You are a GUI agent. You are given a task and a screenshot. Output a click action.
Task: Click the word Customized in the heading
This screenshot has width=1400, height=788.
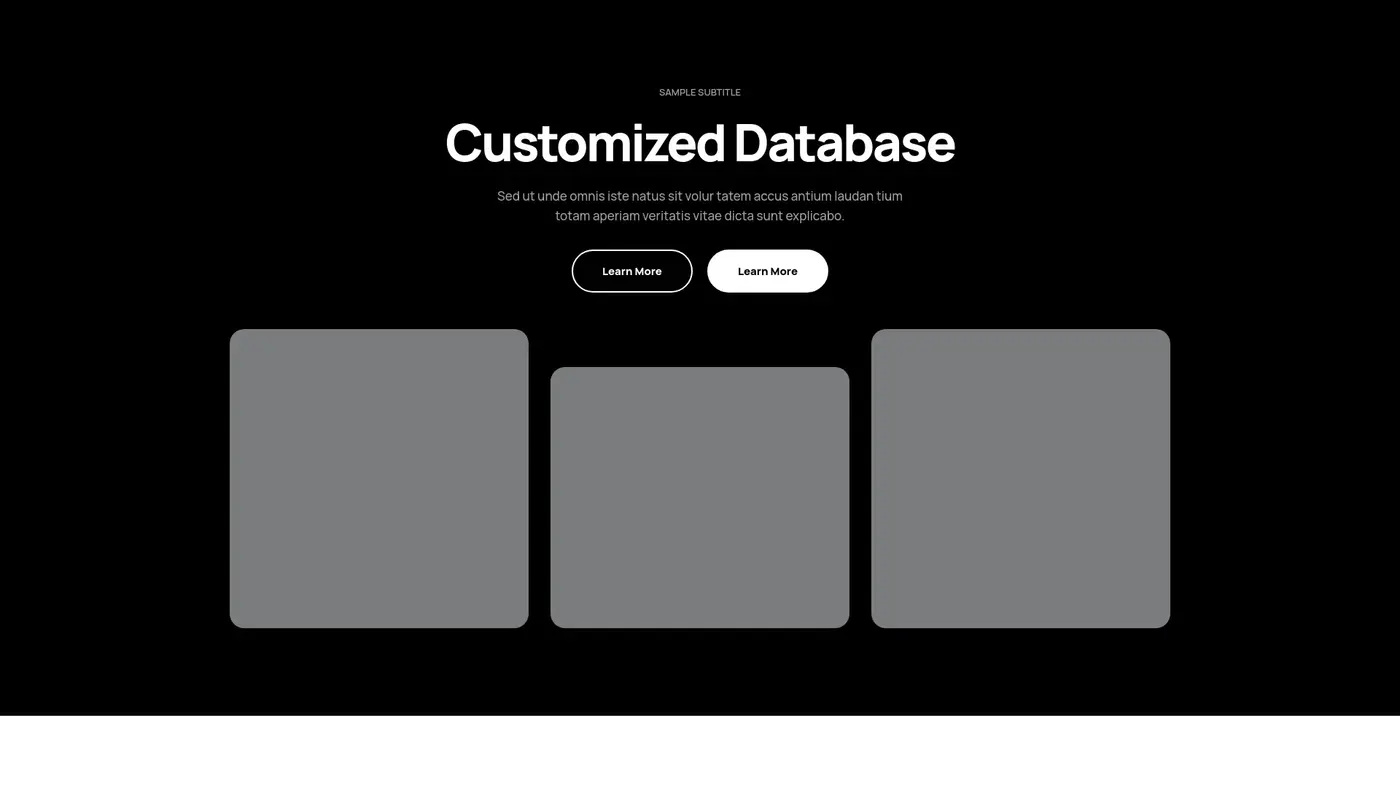584,143
